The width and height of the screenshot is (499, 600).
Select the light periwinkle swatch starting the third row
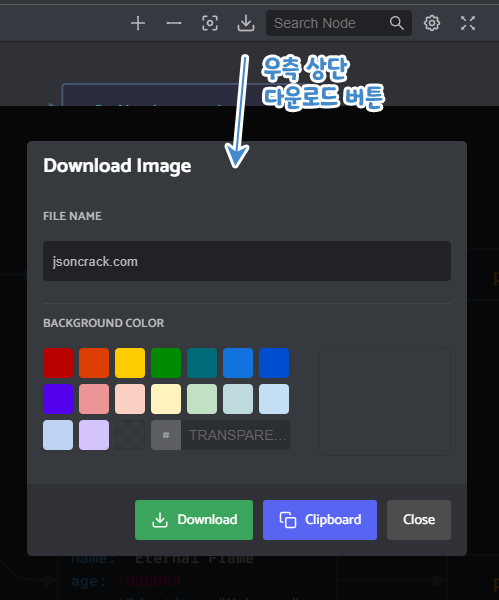pyautogui.click(x=58, y=435)
